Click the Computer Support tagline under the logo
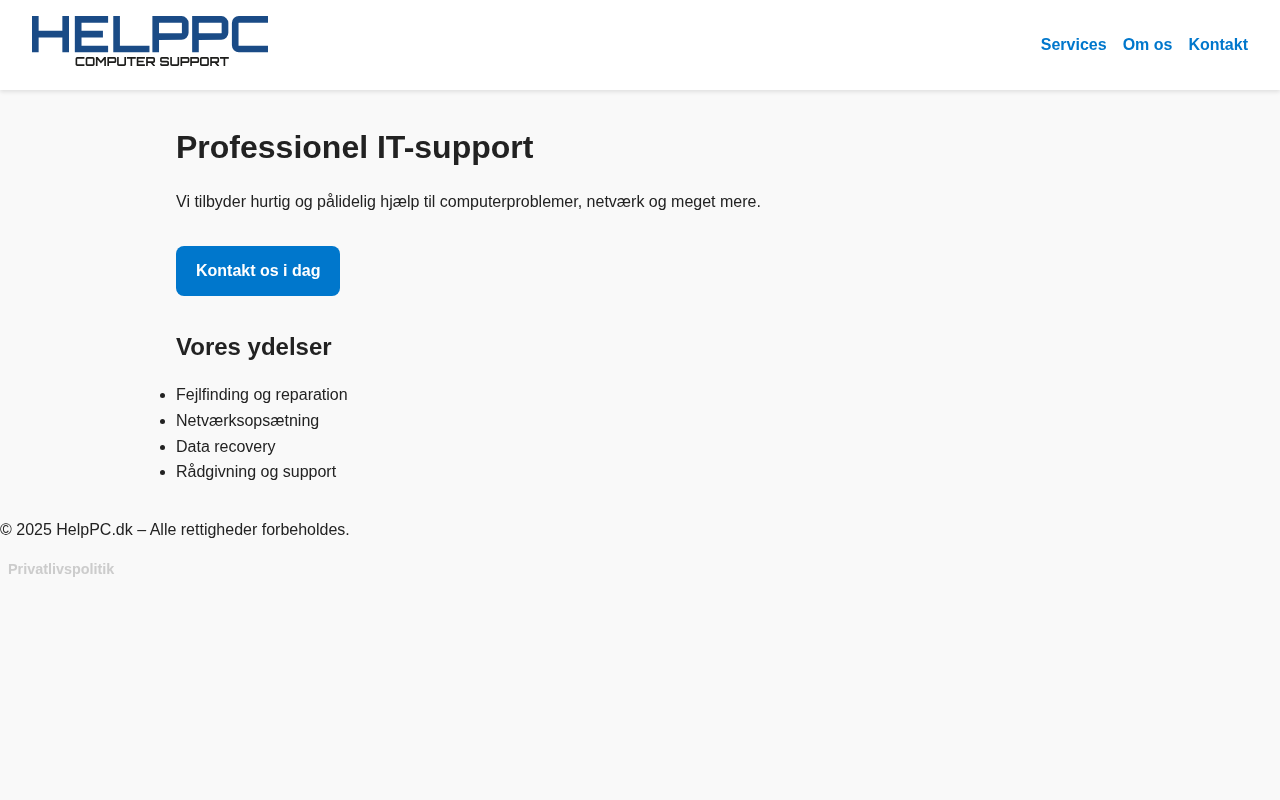This screenshot has height=800, width=1280. (152, 61)
